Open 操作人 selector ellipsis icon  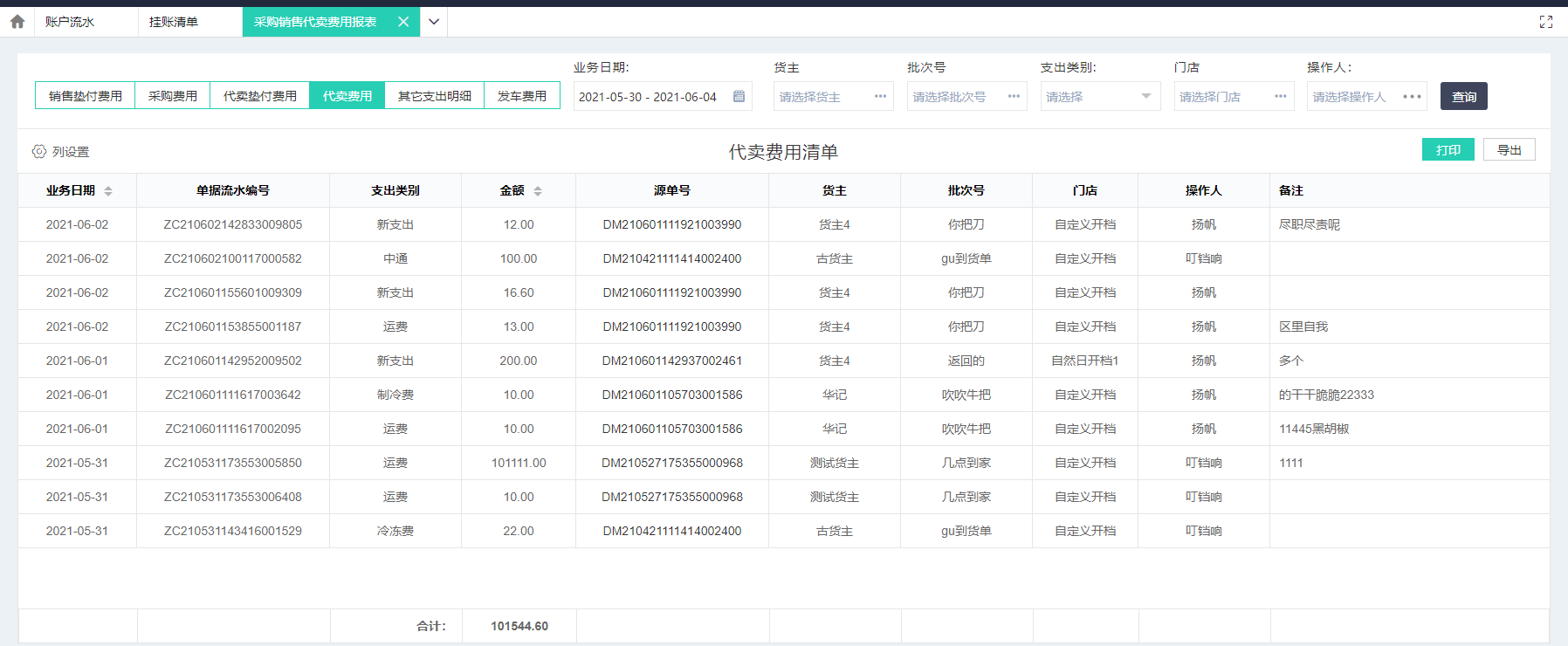pos(1413,96)
